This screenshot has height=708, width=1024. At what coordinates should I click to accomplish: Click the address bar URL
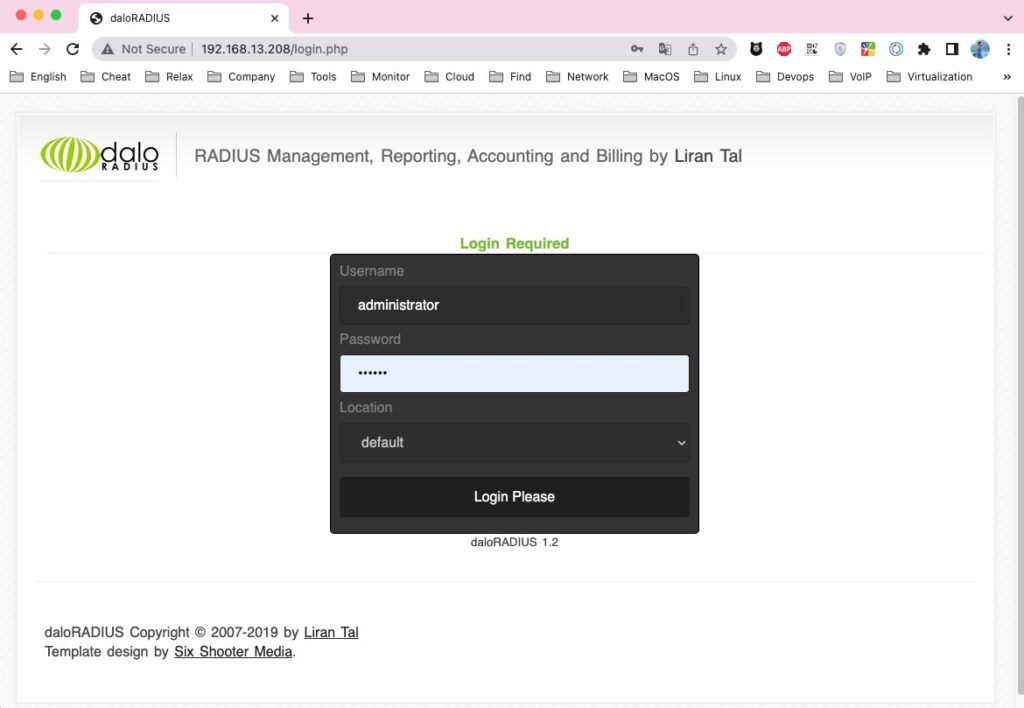274,49
